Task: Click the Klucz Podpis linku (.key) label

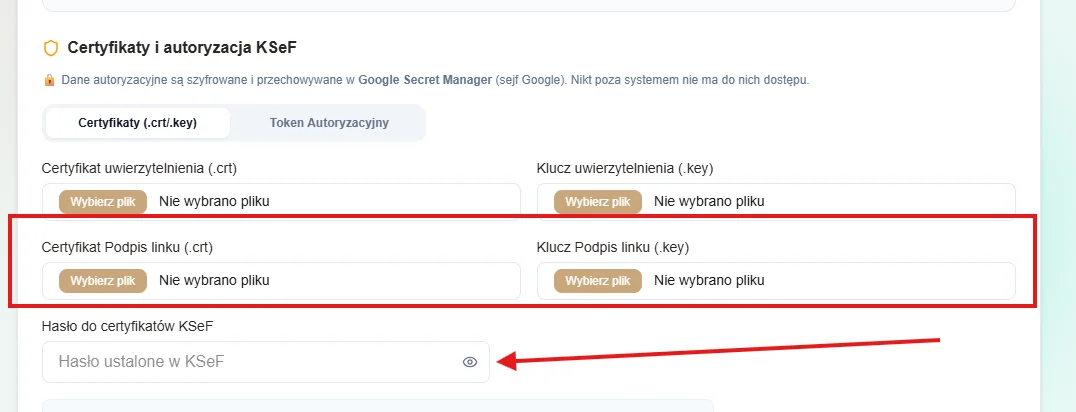Action: (x=613, y=248)
